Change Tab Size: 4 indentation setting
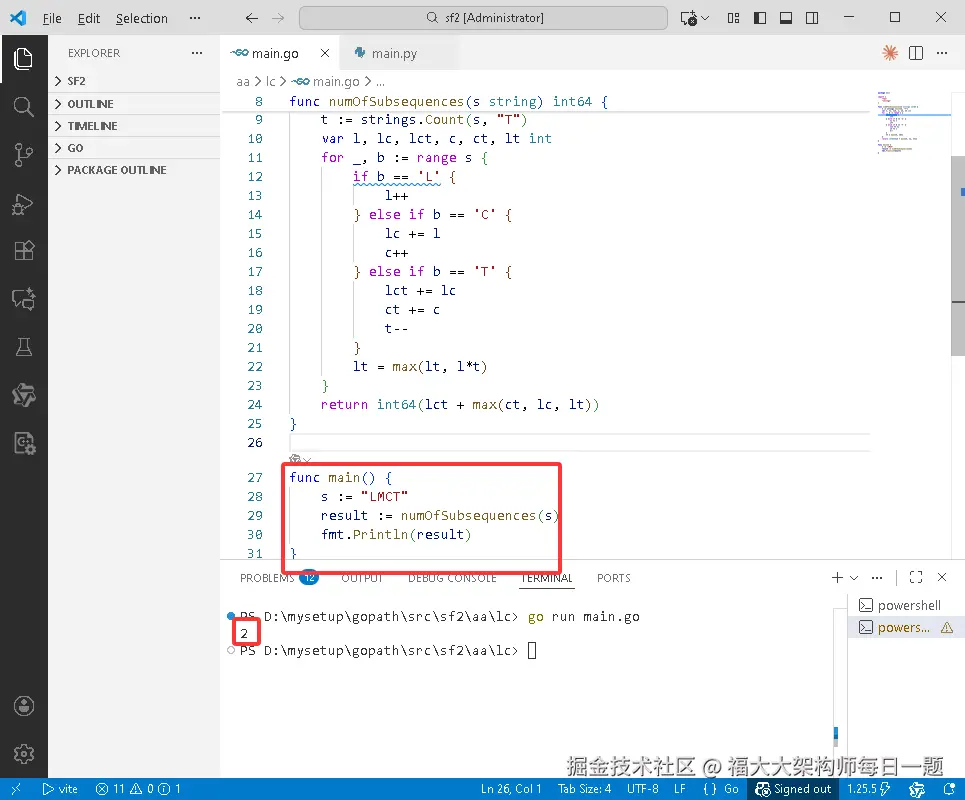The height and width of the screenshot is (800, 965). point(584,789)
